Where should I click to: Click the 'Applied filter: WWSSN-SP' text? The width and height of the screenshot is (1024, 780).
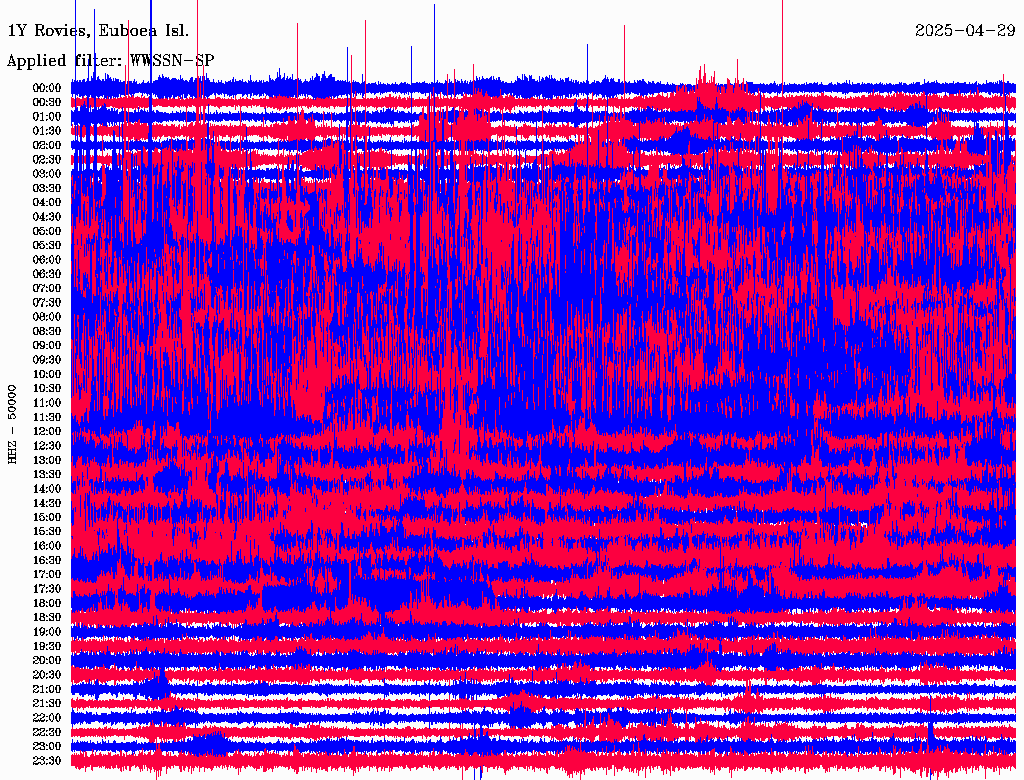tap(110, 61)
